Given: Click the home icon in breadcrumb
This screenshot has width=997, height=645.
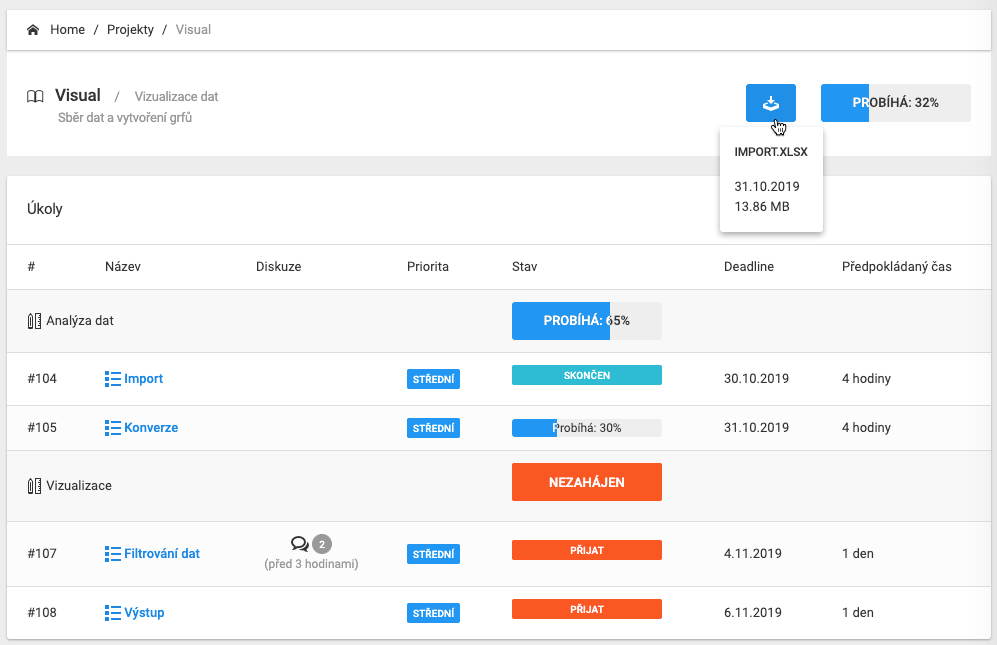Looking at the screenshot, I should [33, 30].
